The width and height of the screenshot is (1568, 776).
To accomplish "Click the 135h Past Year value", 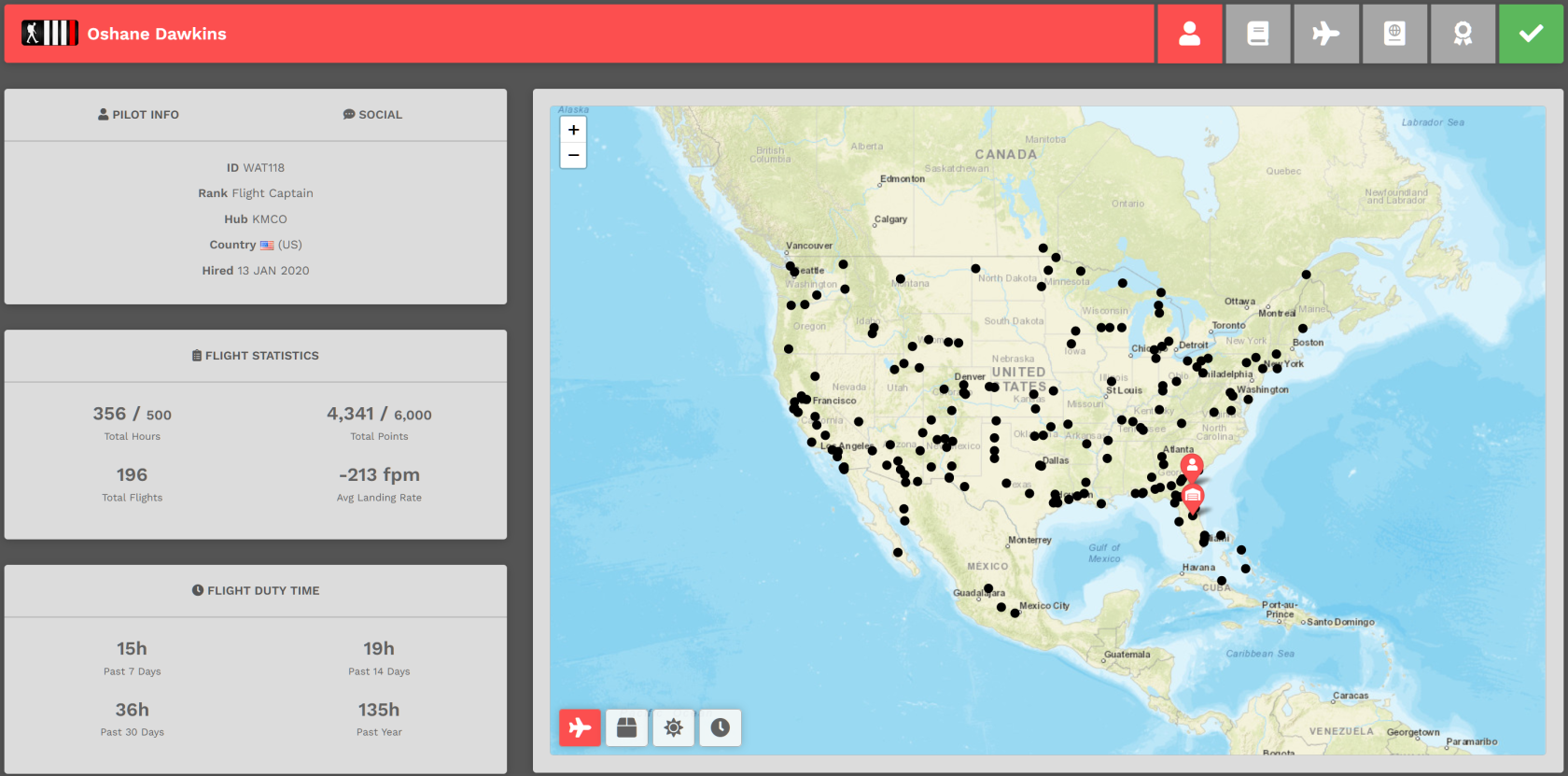I will (379, 711).
